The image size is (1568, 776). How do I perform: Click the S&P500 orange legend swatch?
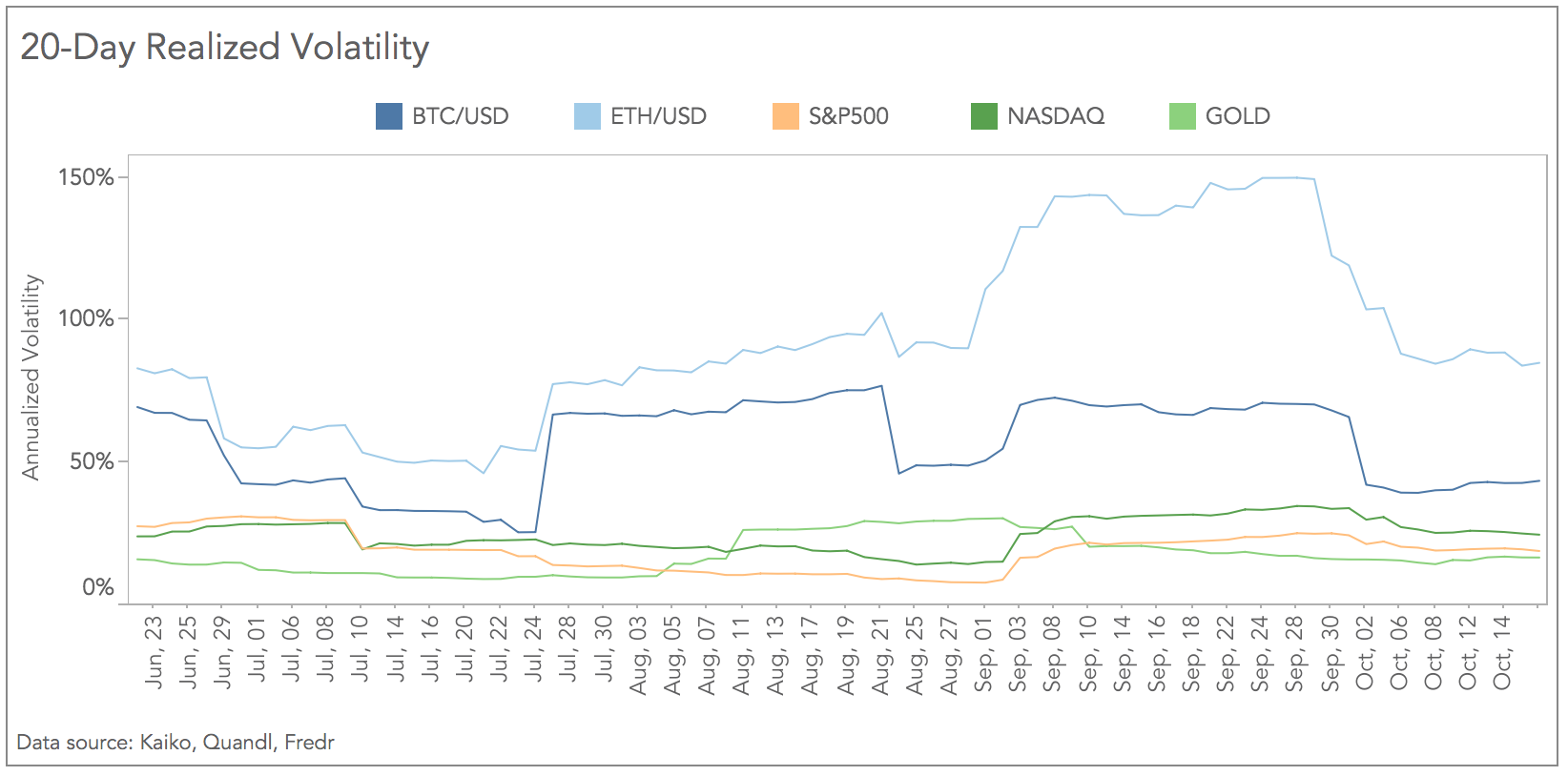pos(786,116)
